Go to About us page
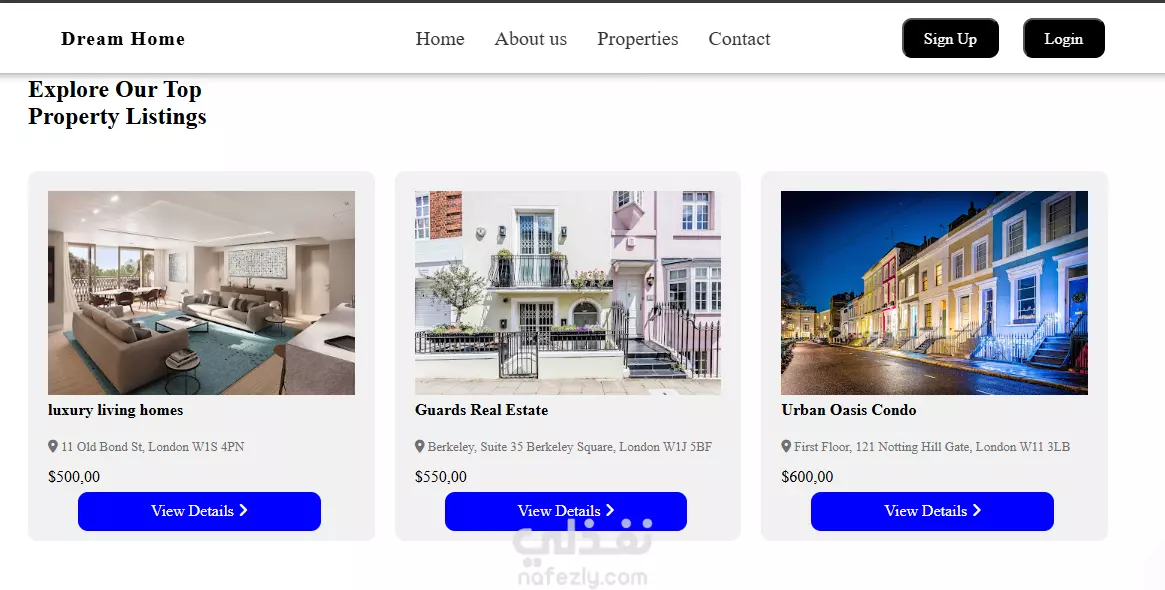1165x590 pixels. coord(530,39)
